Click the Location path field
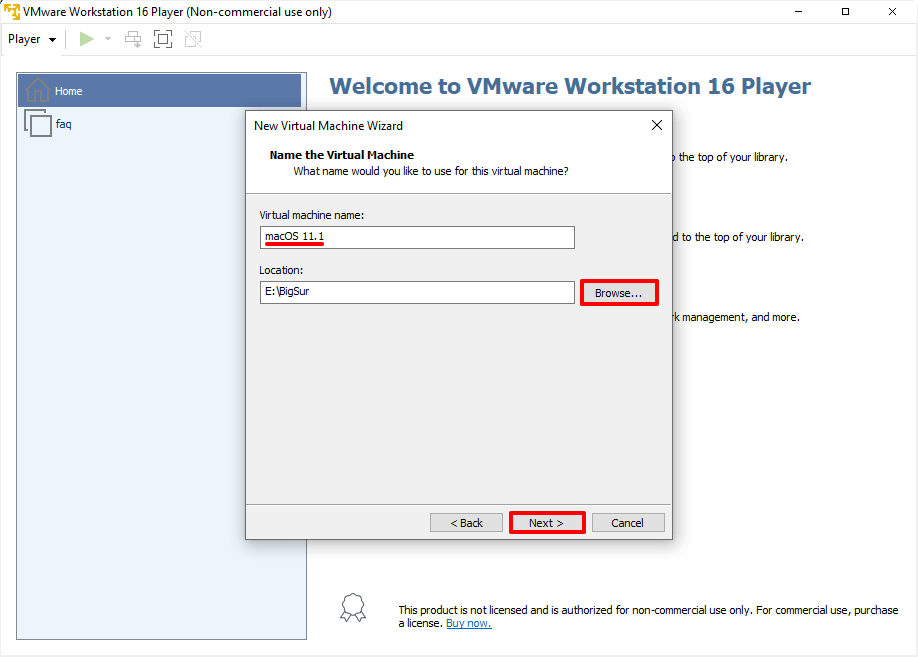This screenshot has width=918, height=657. 417,292
